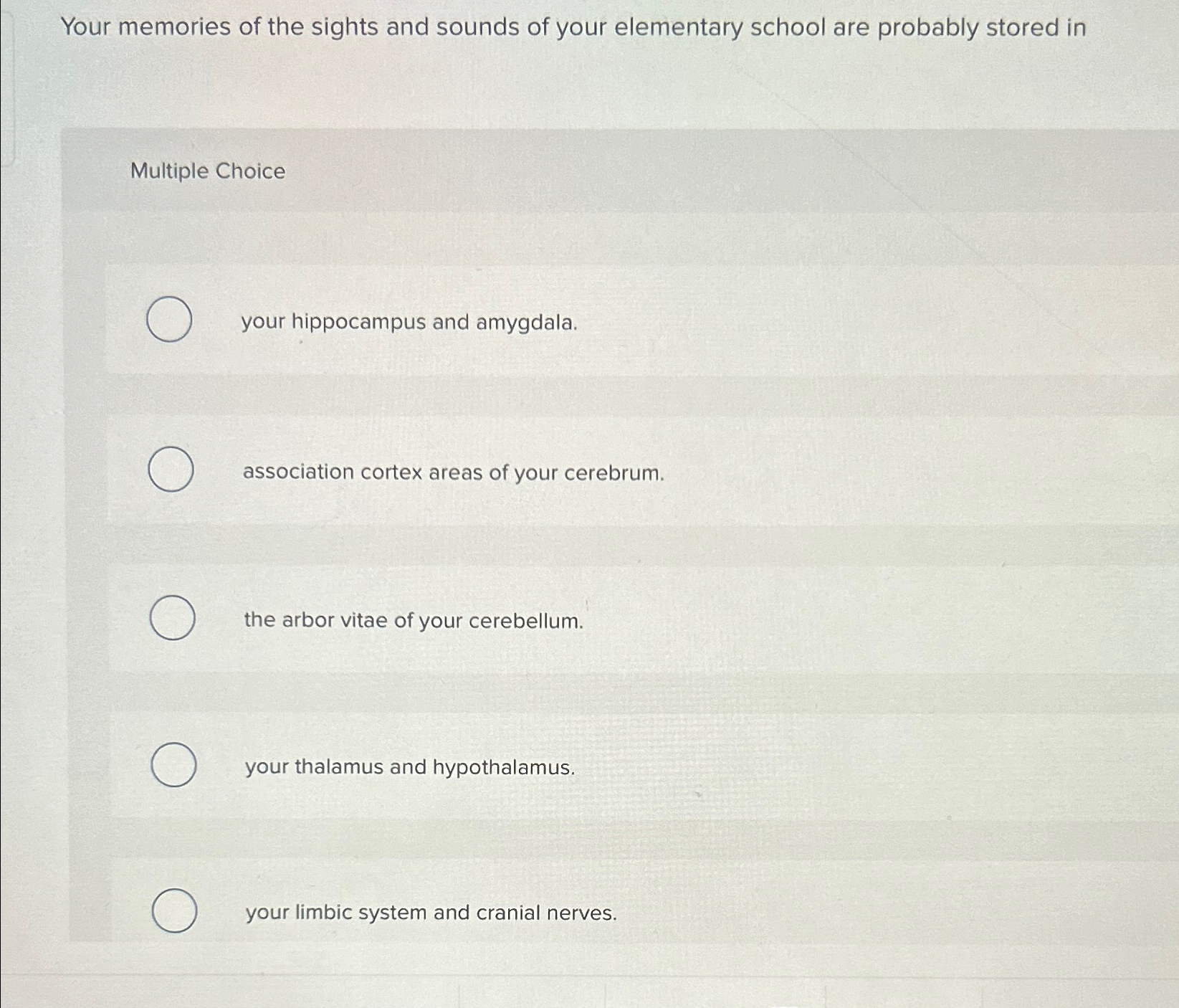
Task: Click the question text about elementary school memories
Action: 573,29
